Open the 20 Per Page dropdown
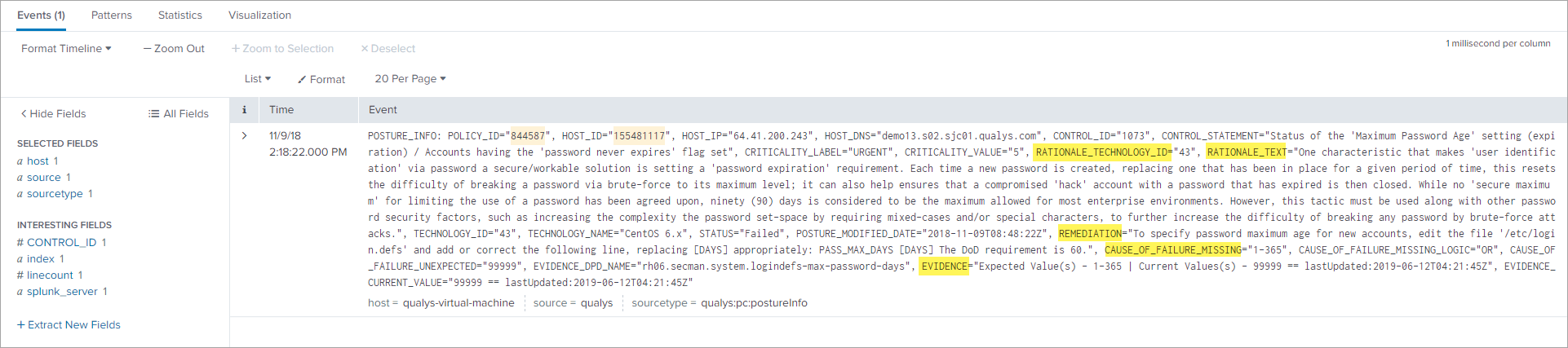 point(410,79)
